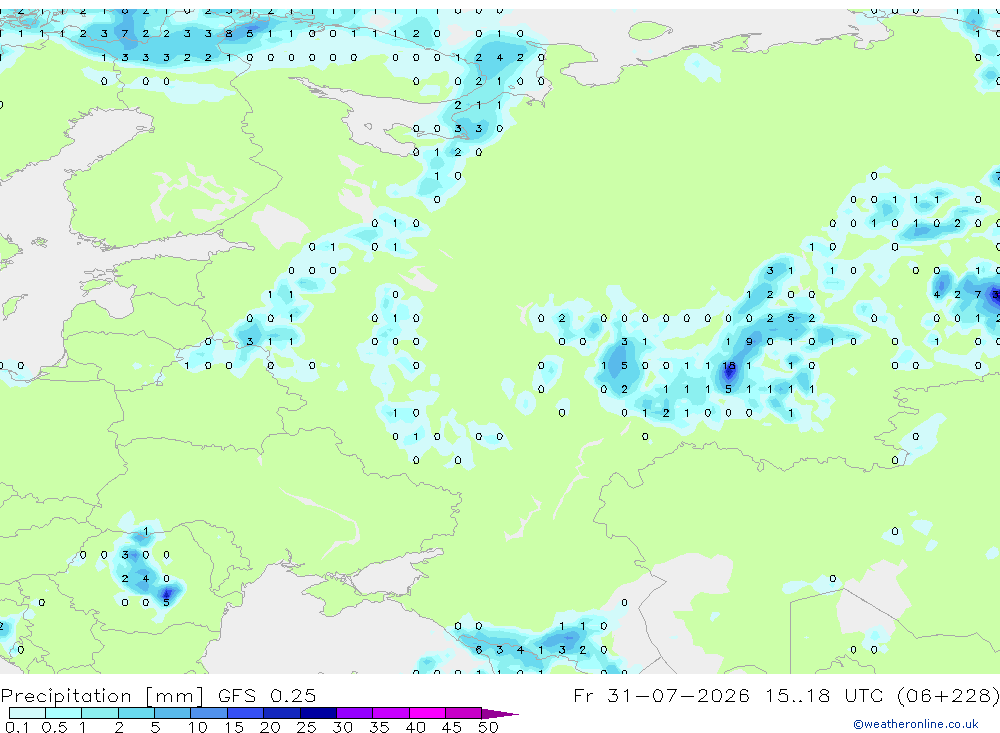This screenshot has height=733, width=1000.
Task: Click the '6' precipitation value at bottom
Action: pos(479,650)
